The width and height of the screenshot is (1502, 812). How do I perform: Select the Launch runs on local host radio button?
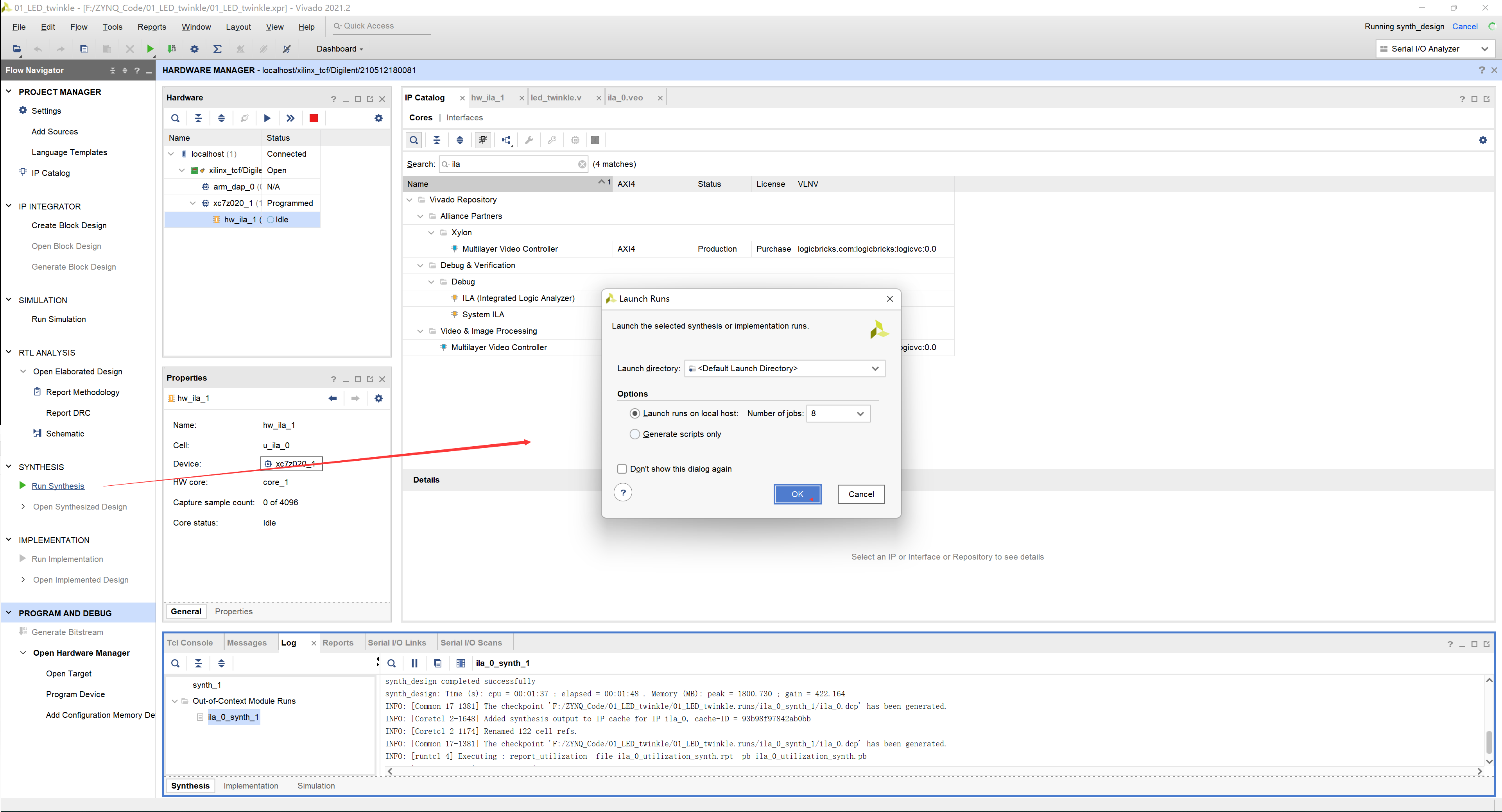[x=636, y=413]
